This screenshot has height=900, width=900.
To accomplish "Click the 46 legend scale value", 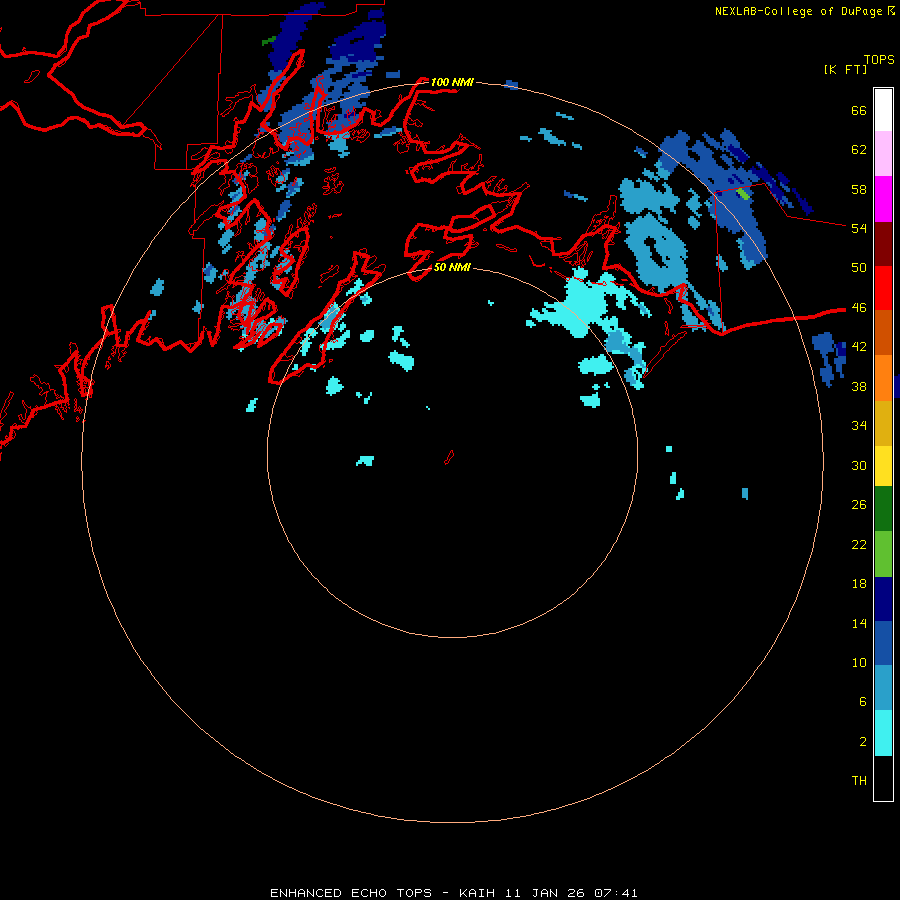I will point(859,307).
